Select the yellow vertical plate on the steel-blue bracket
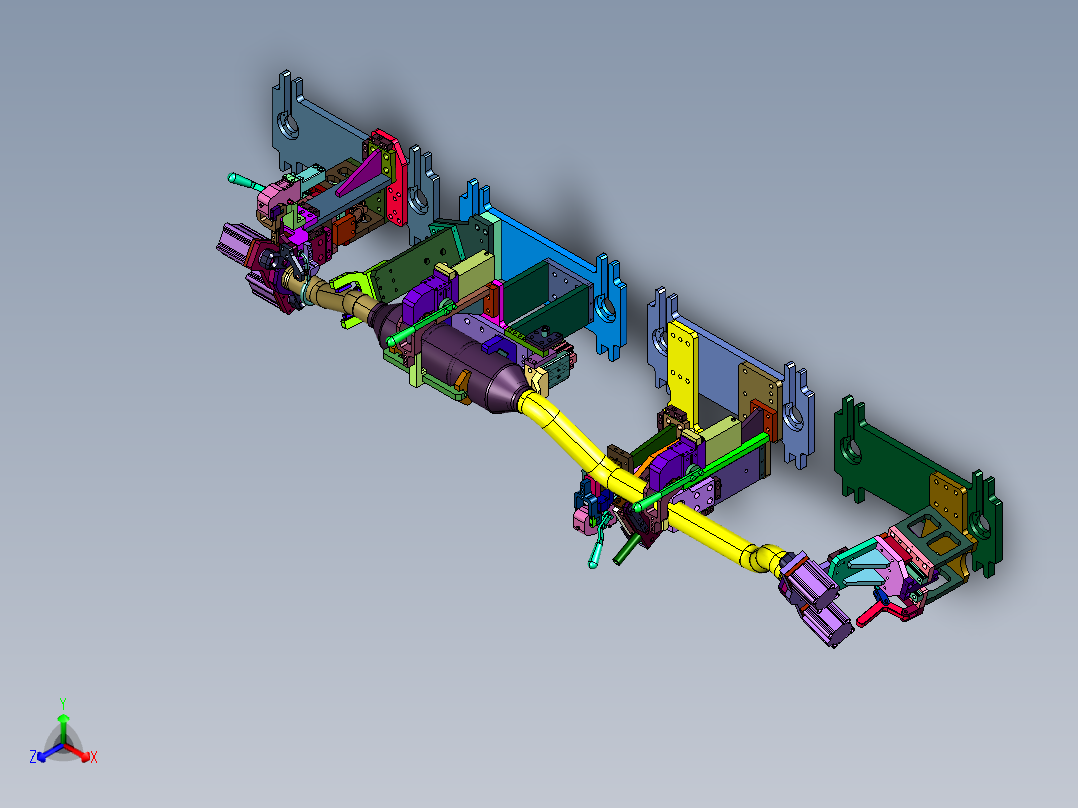1078x808 pixels. coord(682,371)
